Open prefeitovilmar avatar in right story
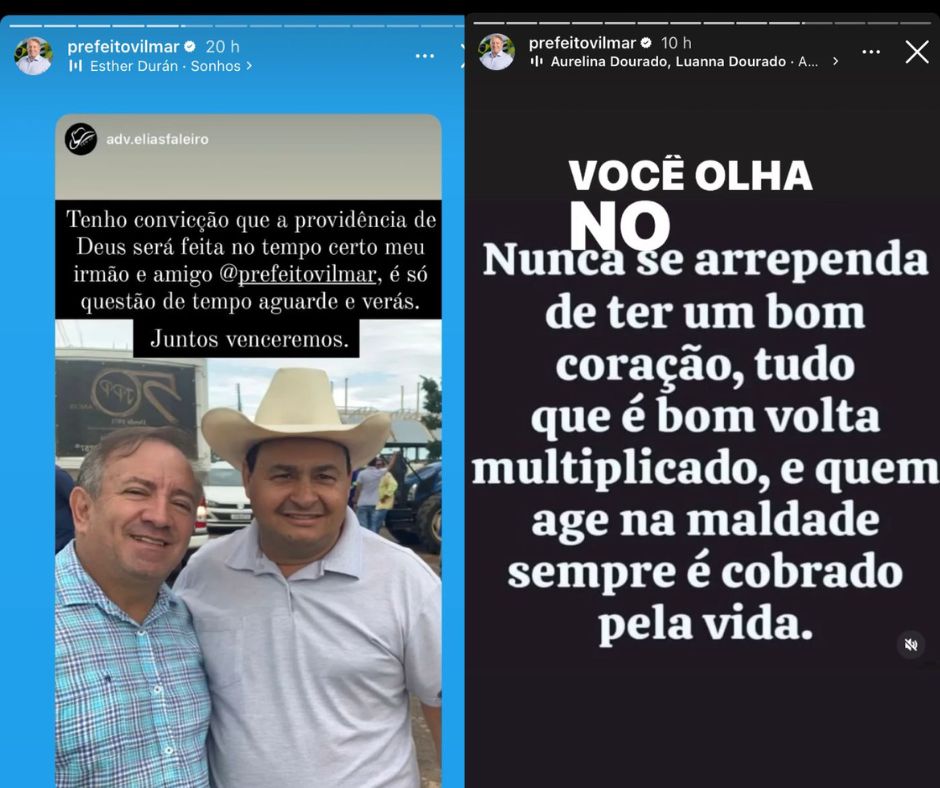Image resolution: width=940 pixels, height=788 pixels. pyautogui.click(x=497, y=52)
